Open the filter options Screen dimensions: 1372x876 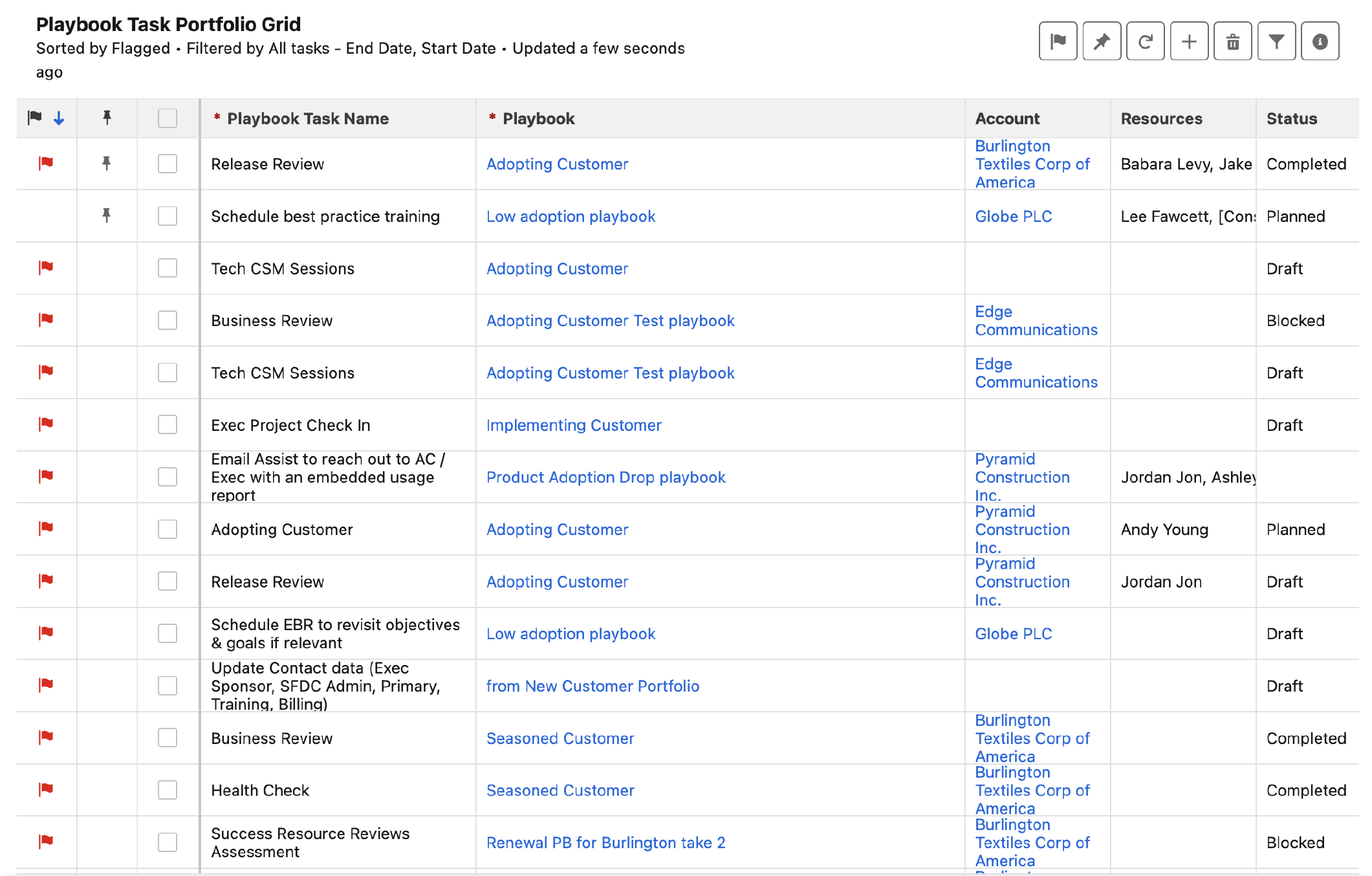pos(1276,41)
